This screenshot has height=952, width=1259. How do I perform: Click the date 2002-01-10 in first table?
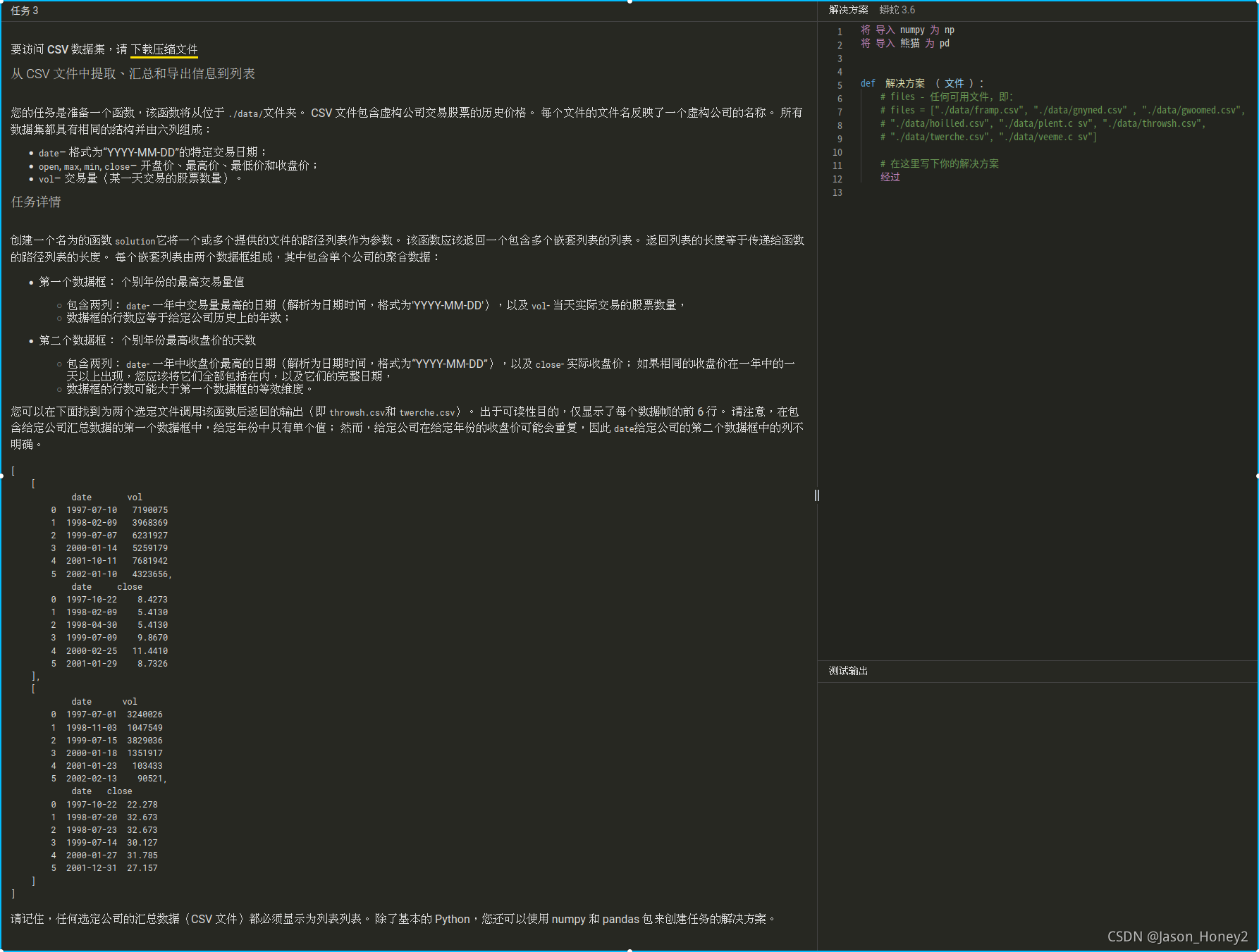pyautogui.click(x=92, y=574)
